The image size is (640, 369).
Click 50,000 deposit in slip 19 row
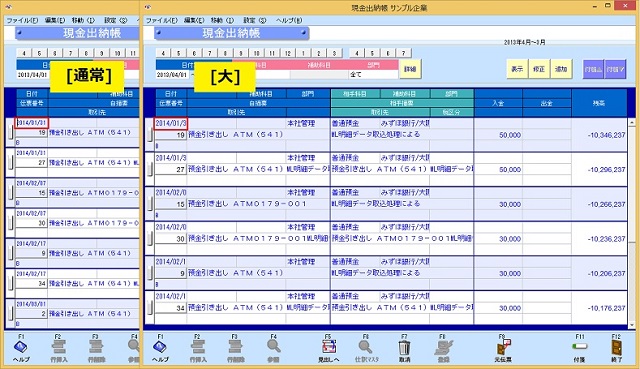(x=498, y=135)
